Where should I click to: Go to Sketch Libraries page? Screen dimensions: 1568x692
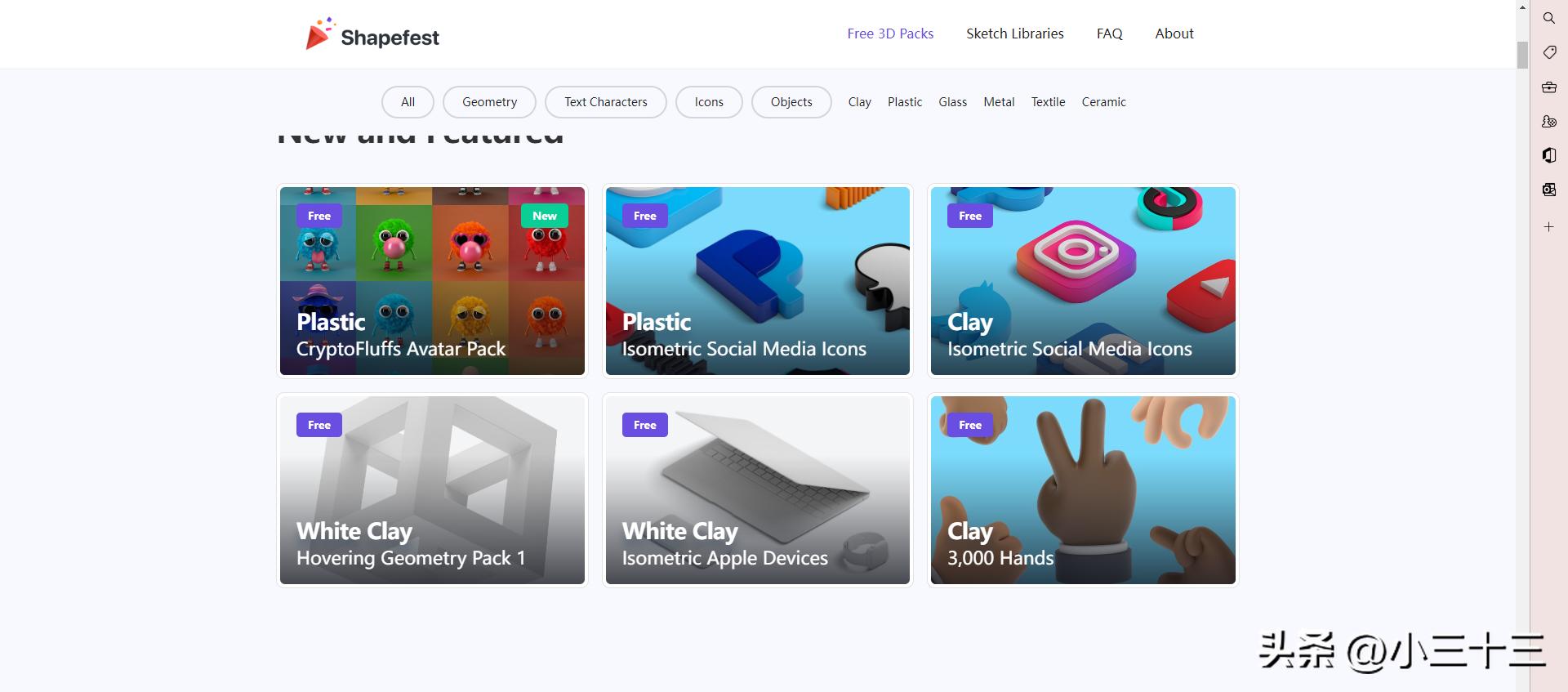tap(1015, 33)
